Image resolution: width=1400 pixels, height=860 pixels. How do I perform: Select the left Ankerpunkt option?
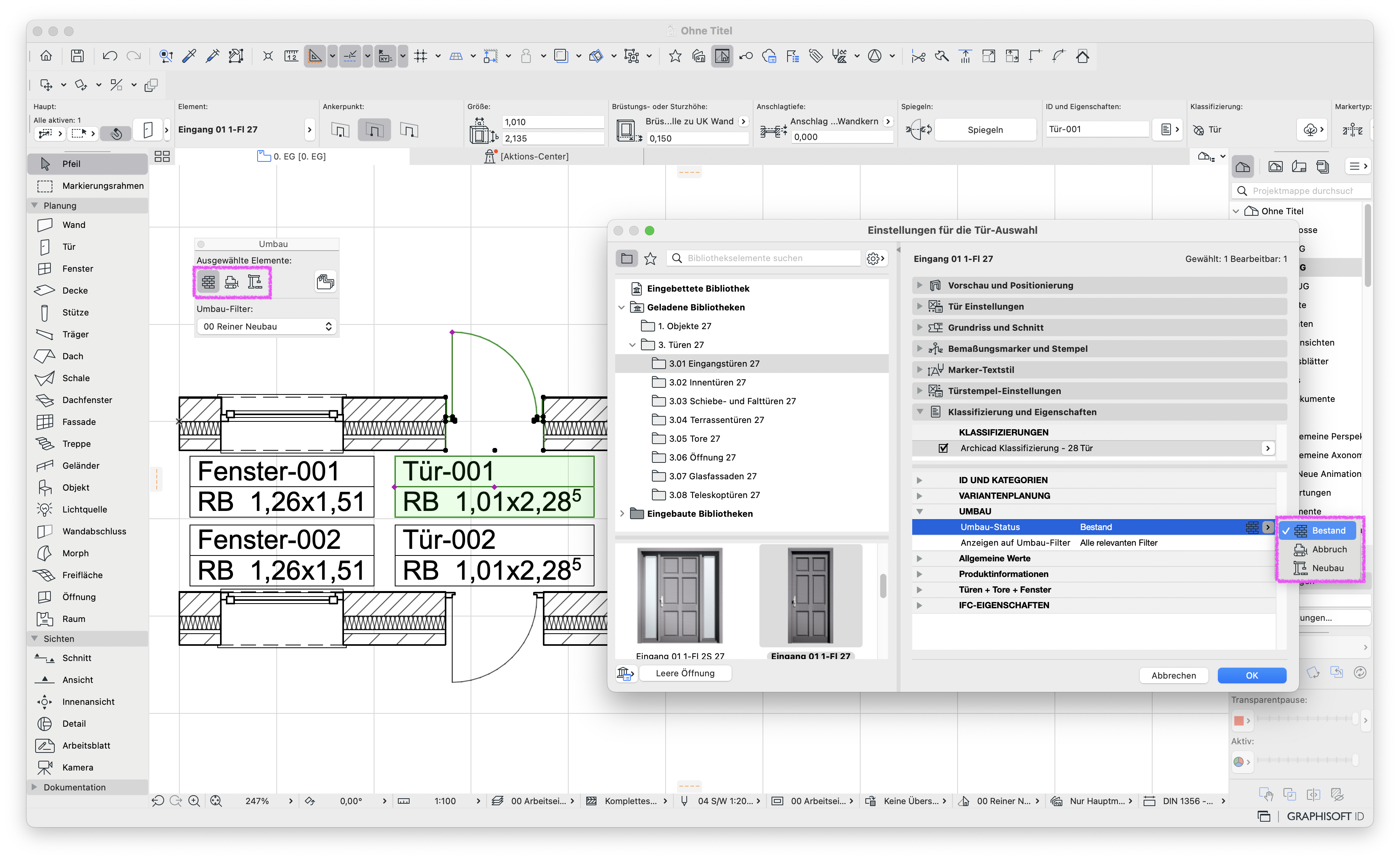[x=340, y=130]
